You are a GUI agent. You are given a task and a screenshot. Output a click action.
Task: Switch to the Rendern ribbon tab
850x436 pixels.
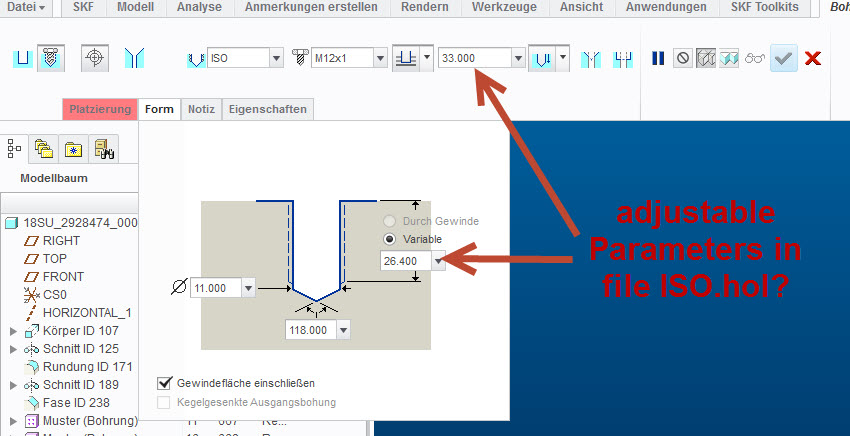(x=424, y=7)
